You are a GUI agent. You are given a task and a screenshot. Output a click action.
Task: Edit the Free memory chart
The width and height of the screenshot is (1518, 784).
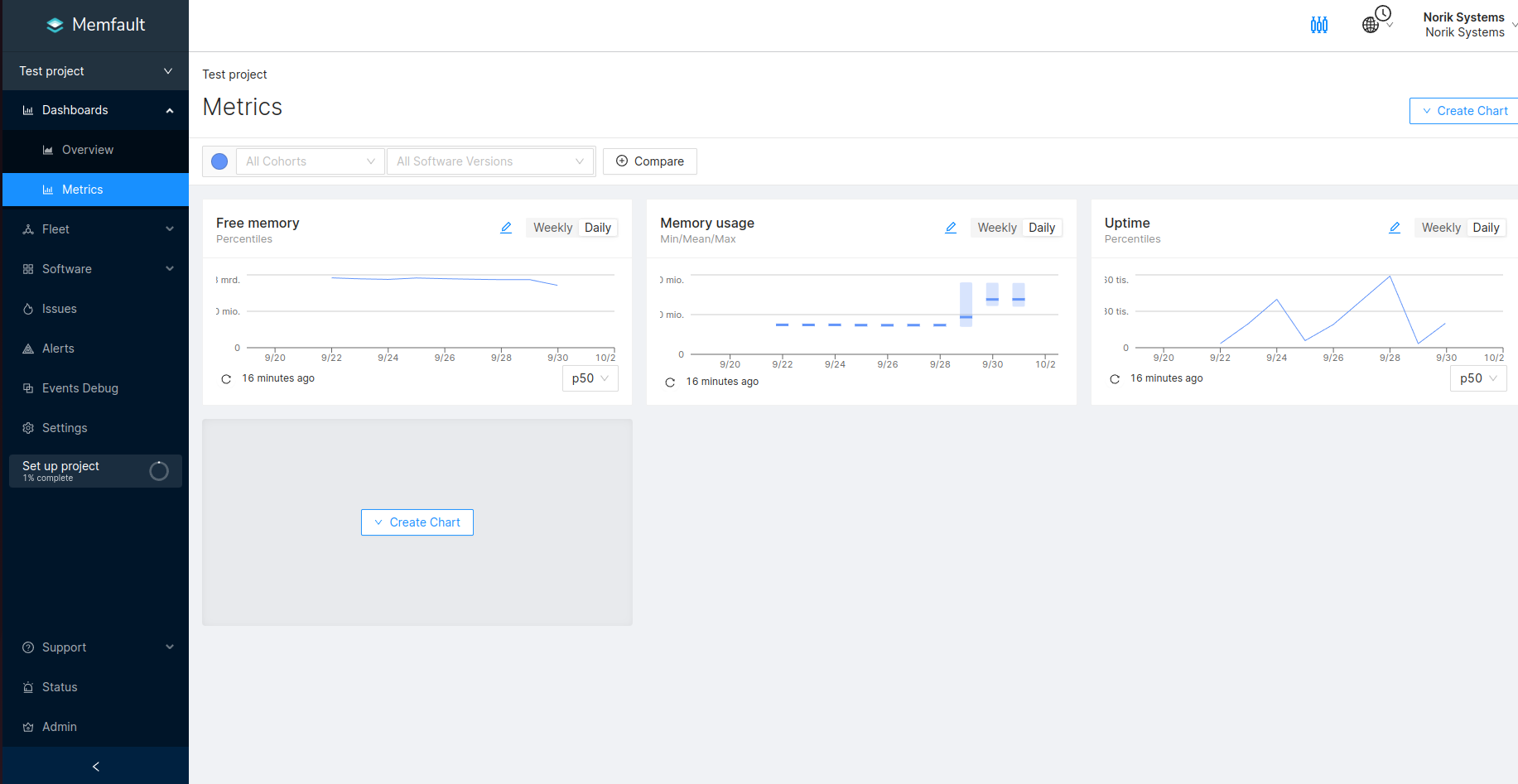pos(506,228)
